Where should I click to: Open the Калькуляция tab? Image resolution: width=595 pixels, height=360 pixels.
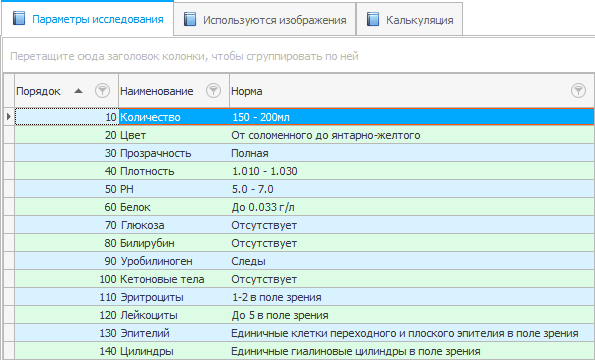point(409,20)
